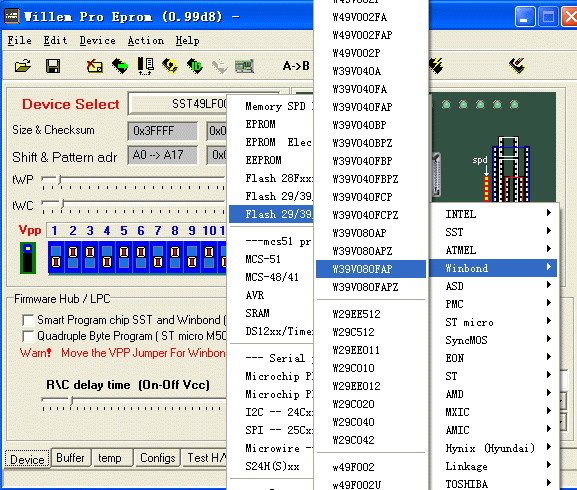Select W39V080FAPZ chip entry
577x490 pixels.
(x=371, y=287)
